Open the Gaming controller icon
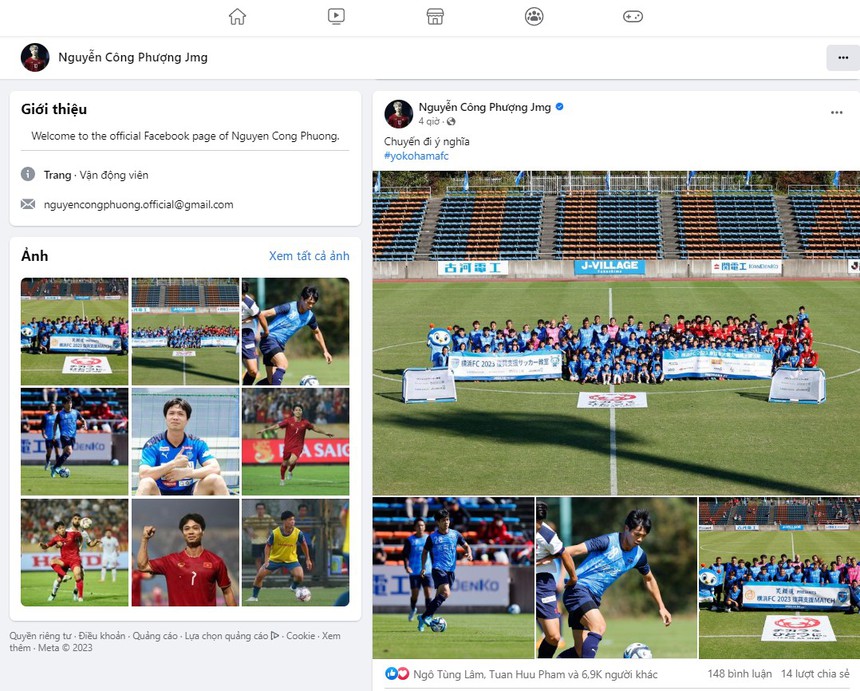The height and width of the screenshot is (691, 860). 633,16
